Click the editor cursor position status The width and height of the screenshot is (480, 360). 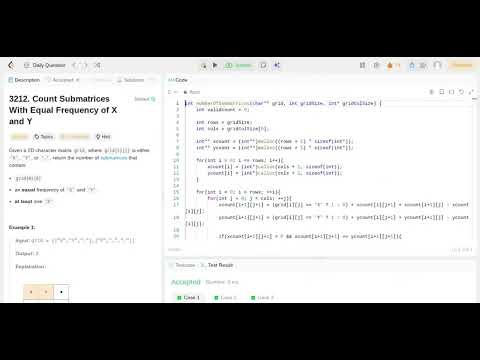coord(462,250)
